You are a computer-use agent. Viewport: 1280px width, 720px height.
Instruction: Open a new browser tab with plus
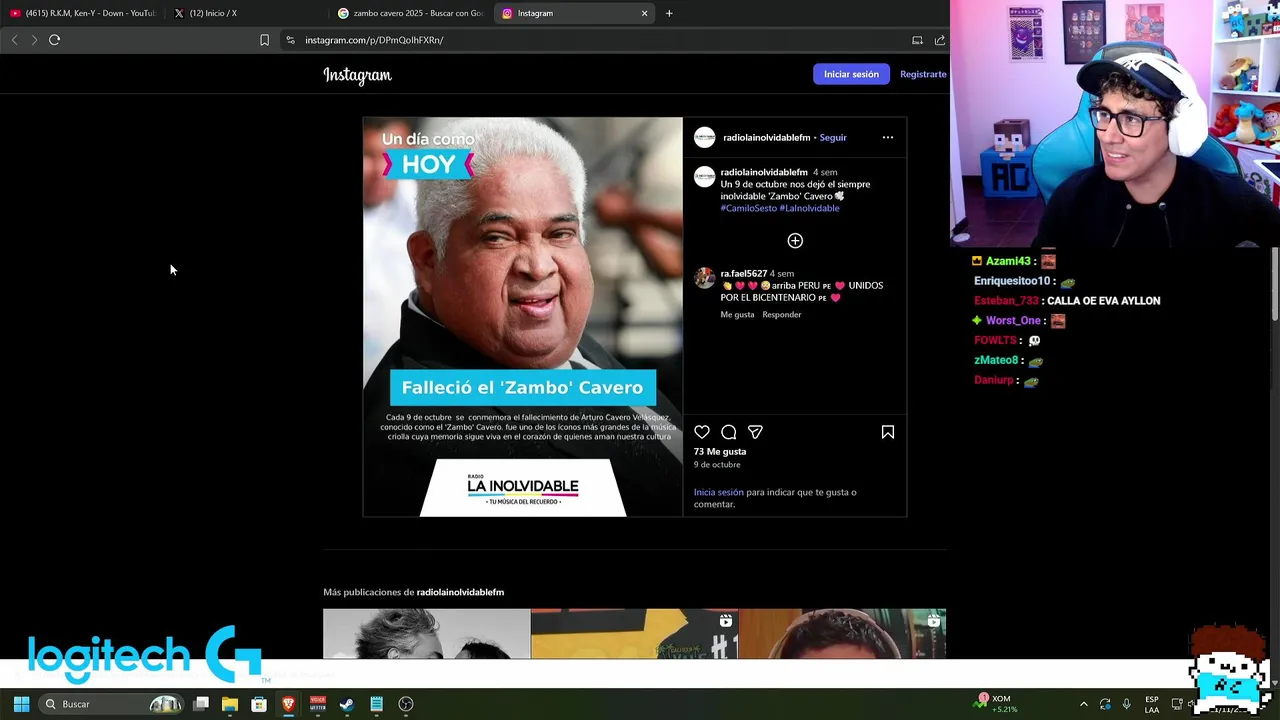point(669,13)
